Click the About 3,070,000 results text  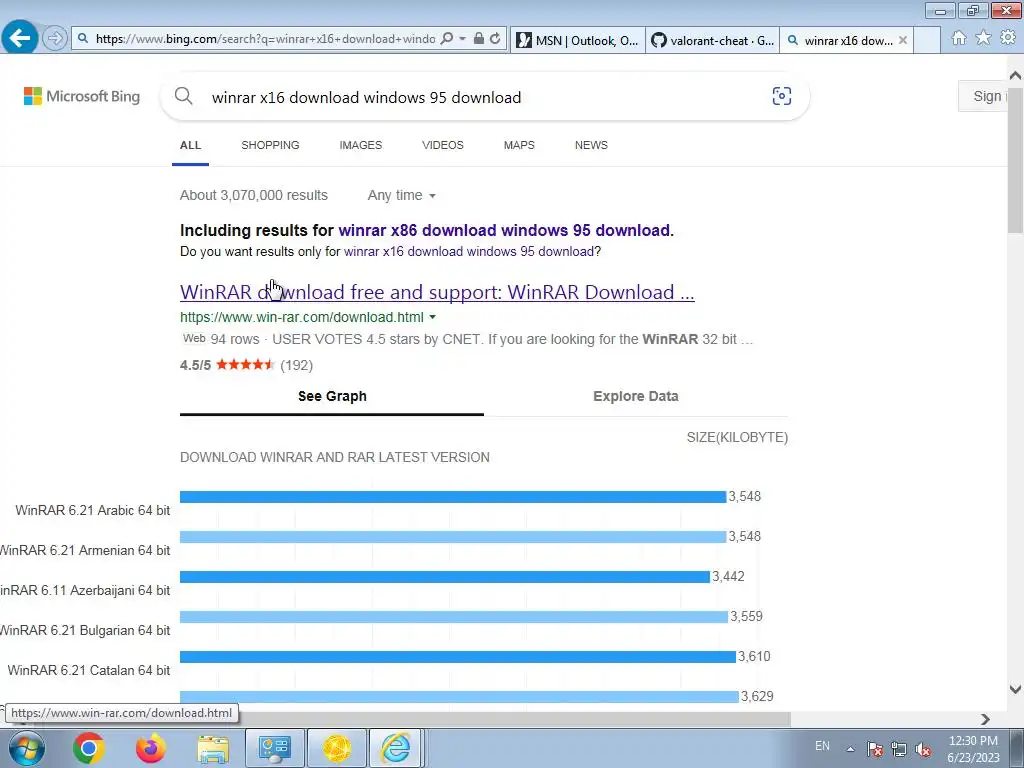(254, 195)
